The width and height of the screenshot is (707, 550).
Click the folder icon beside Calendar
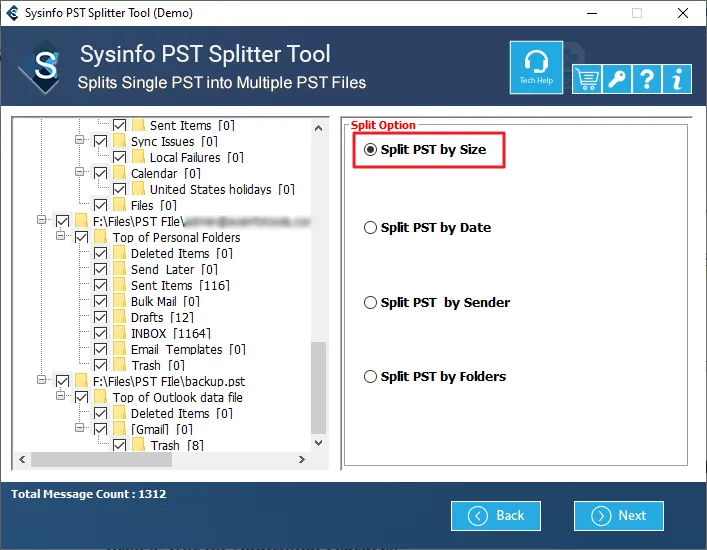click(119, 173)
